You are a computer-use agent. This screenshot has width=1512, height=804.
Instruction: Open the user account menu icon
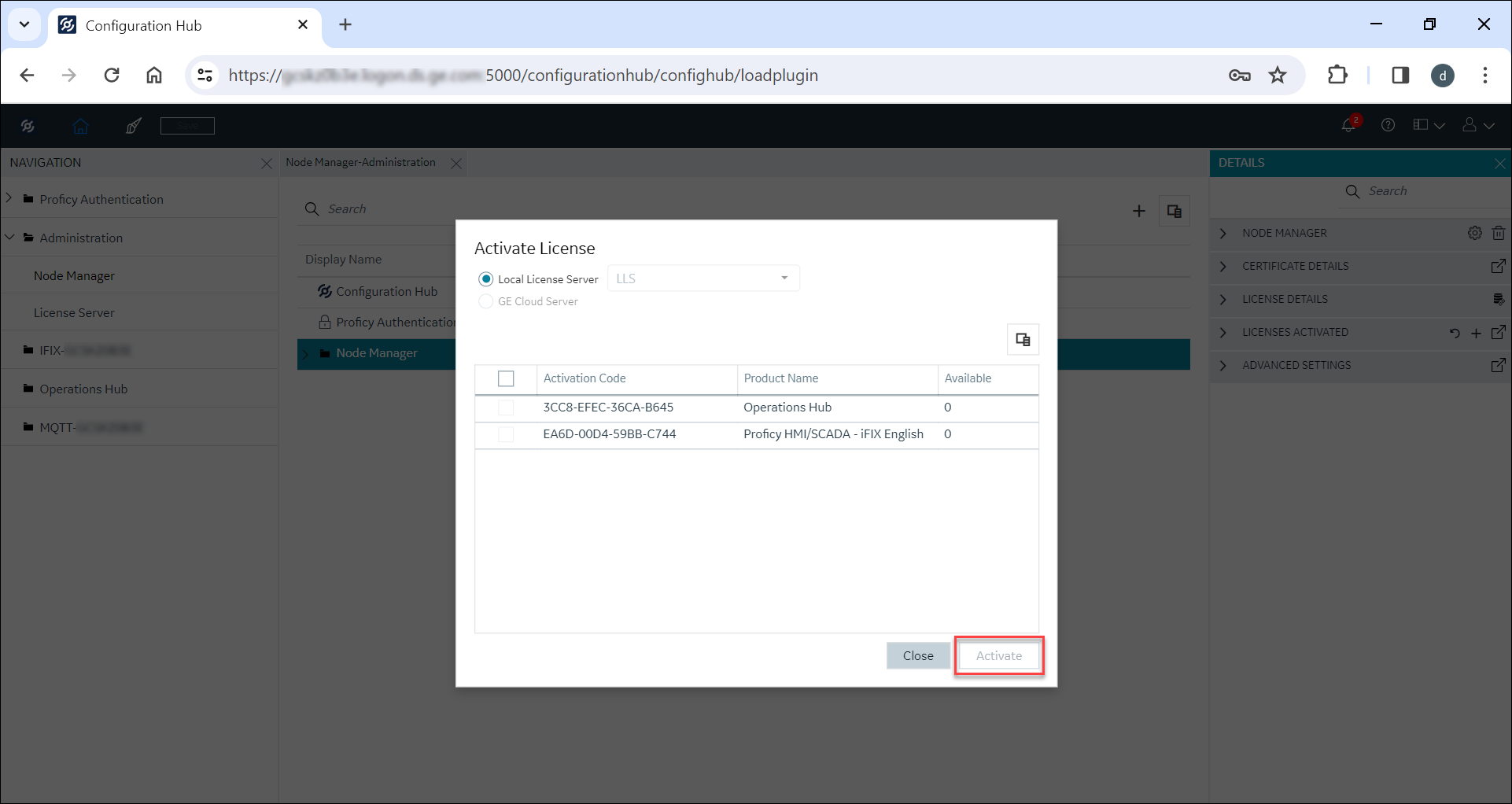point(1478,125)
